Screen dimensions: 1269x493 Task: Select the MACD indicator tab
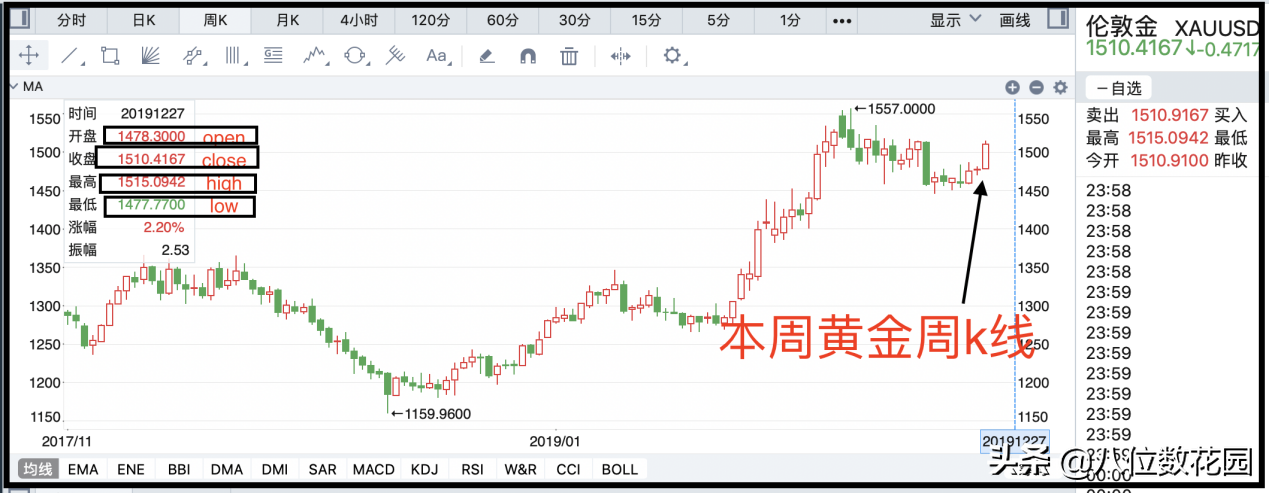coord(374,468)
